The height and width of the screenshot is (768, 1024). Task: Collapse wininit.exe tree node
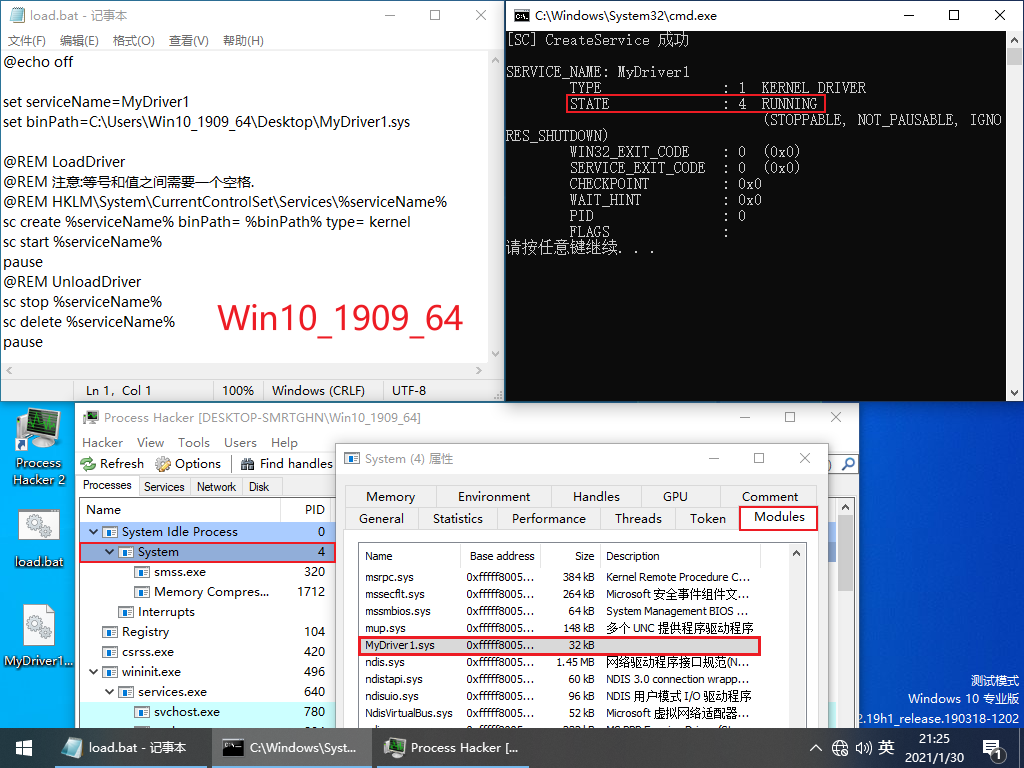pos(93,672)
